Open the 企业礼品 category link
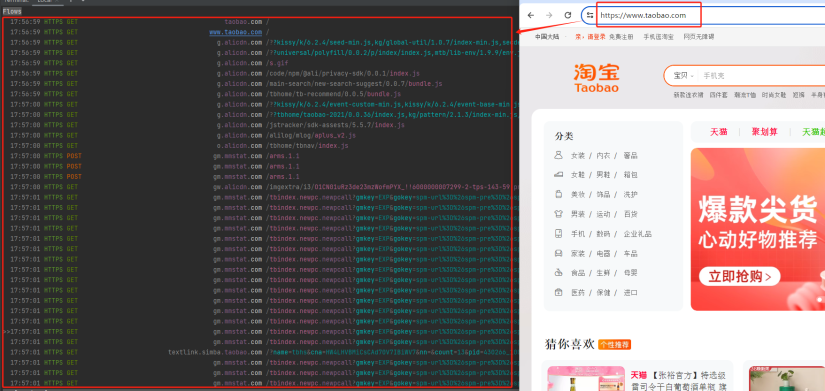Viewport: 825px width, 391px height. (638, 234)
